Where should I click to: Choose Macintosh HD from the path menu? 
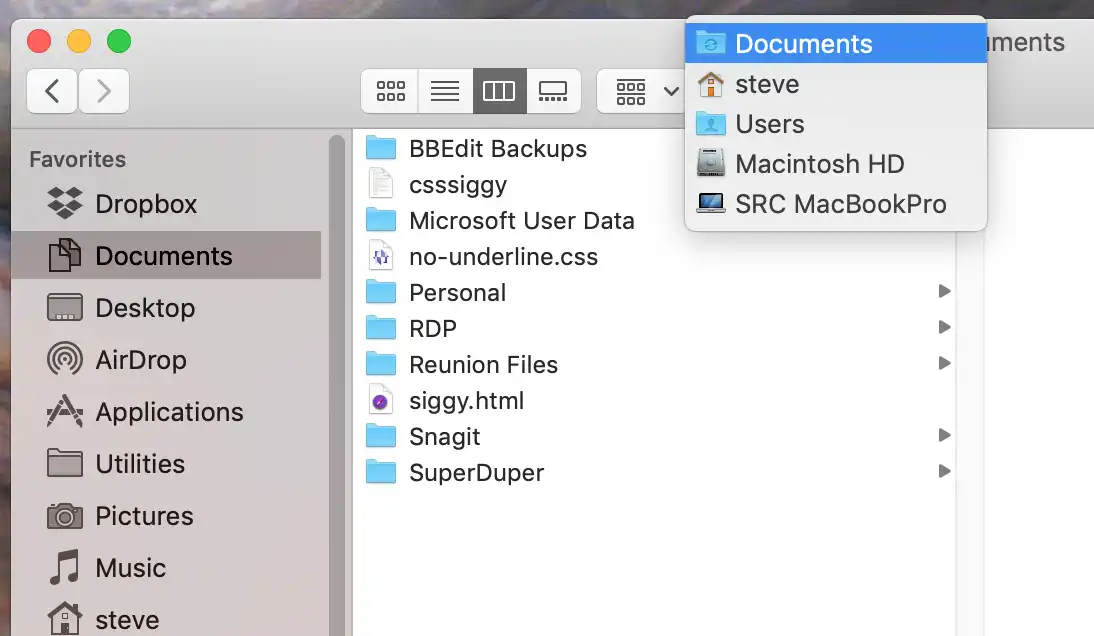coord(820,163)
